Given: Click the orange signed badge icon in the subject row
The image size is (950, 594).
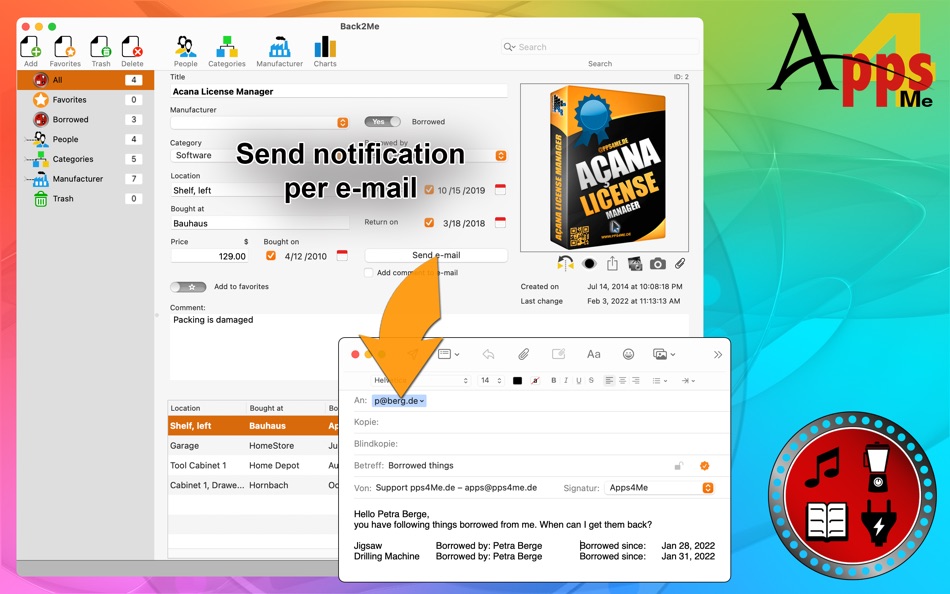Looking at the screenshot, I should pos(705,466).
